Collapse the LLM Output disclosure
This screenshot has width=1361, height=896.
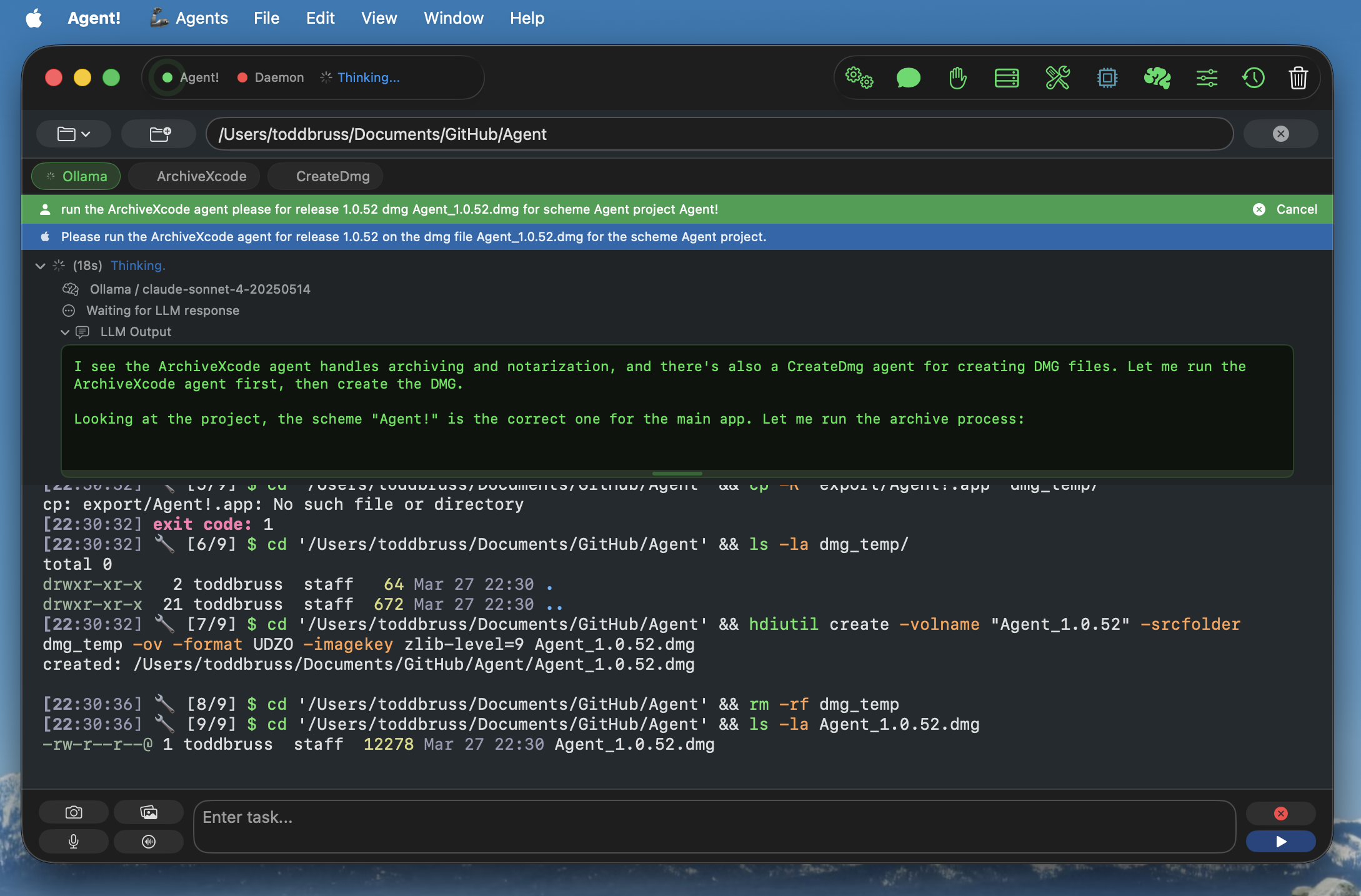(64, 332)
